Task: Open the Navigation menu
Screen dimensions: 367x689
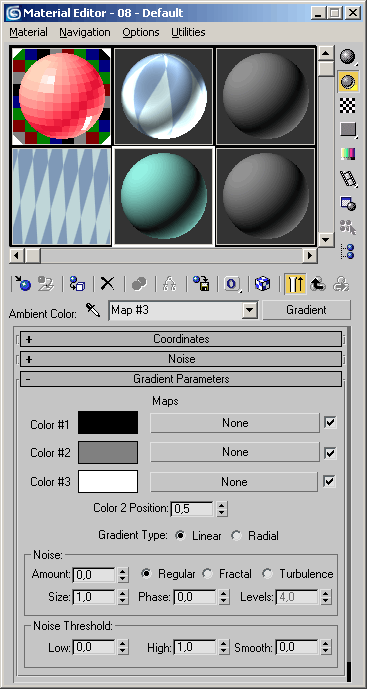Action: [85, 33]
